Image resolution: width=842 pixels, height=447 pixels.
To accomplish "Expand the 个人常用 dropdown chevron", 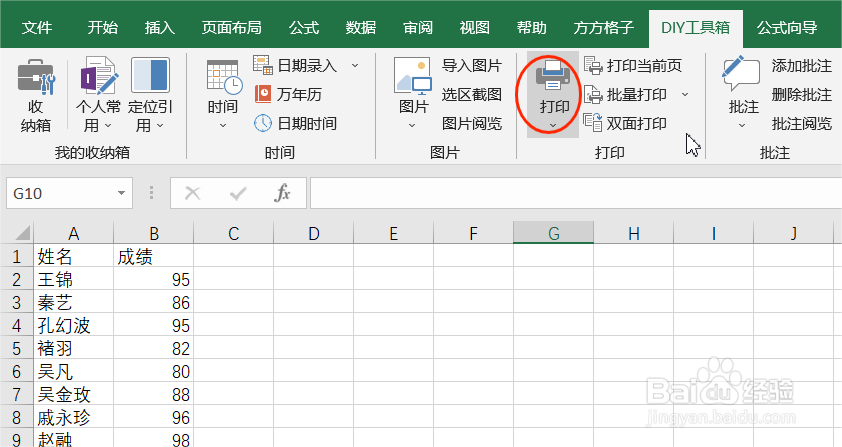I will [107, 125].
